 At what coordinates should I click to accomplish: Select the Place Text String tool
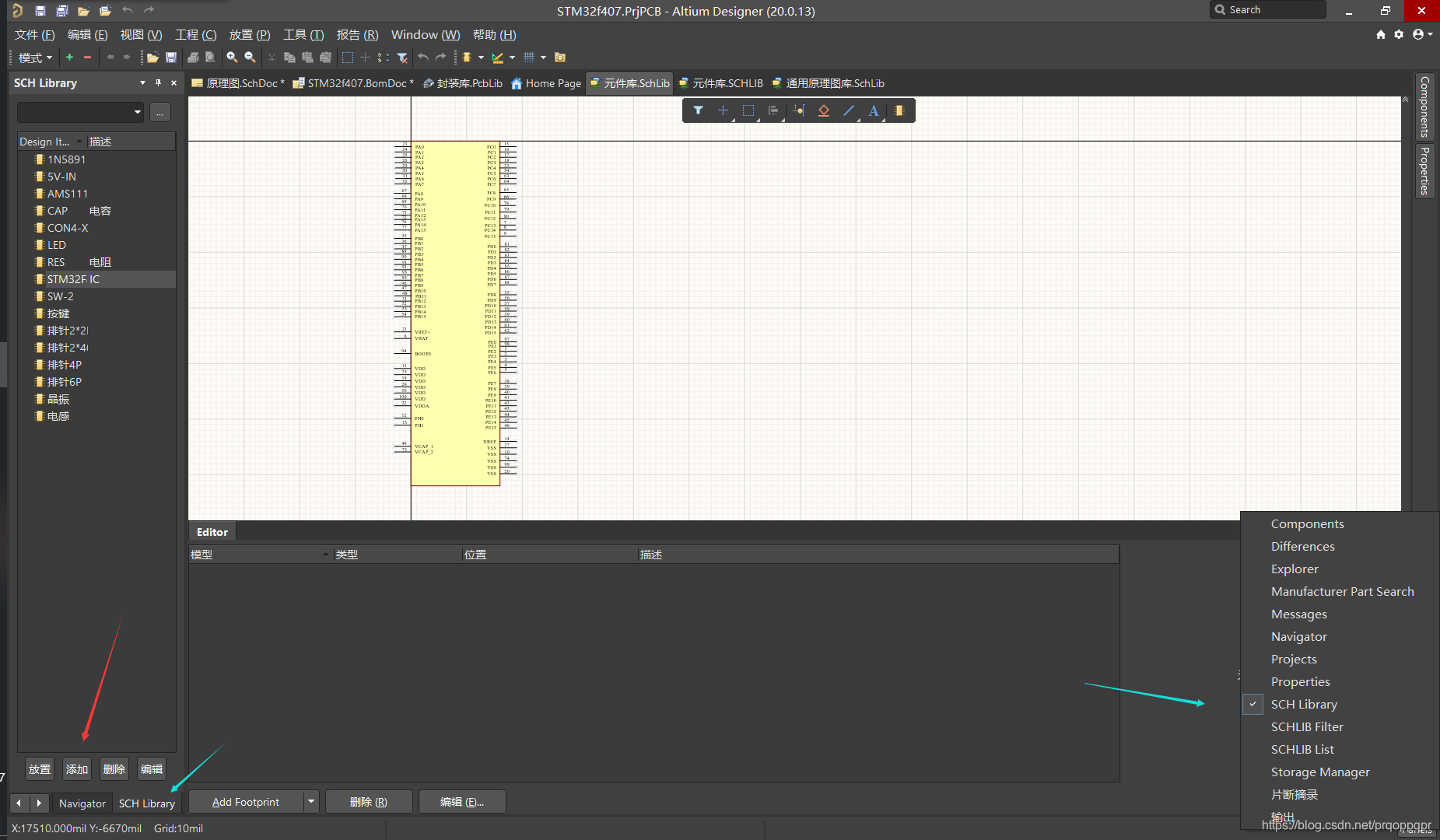873,110
